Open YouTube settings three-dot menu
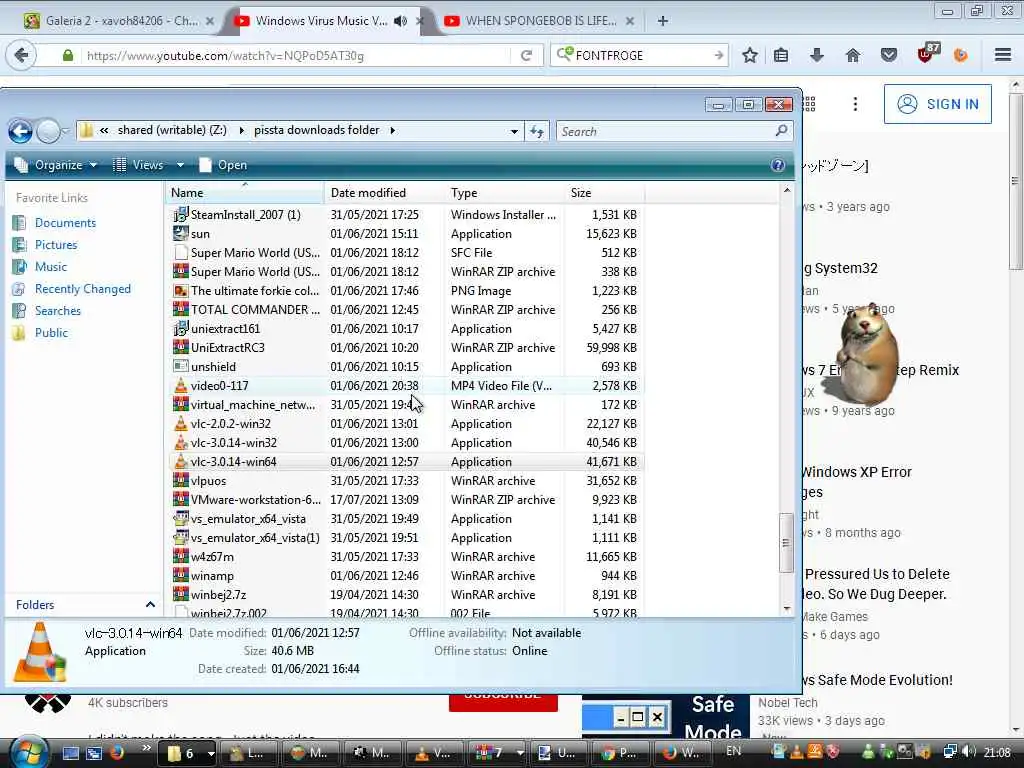This screenshot has height=768, width=1024. [x=855, y=104]
